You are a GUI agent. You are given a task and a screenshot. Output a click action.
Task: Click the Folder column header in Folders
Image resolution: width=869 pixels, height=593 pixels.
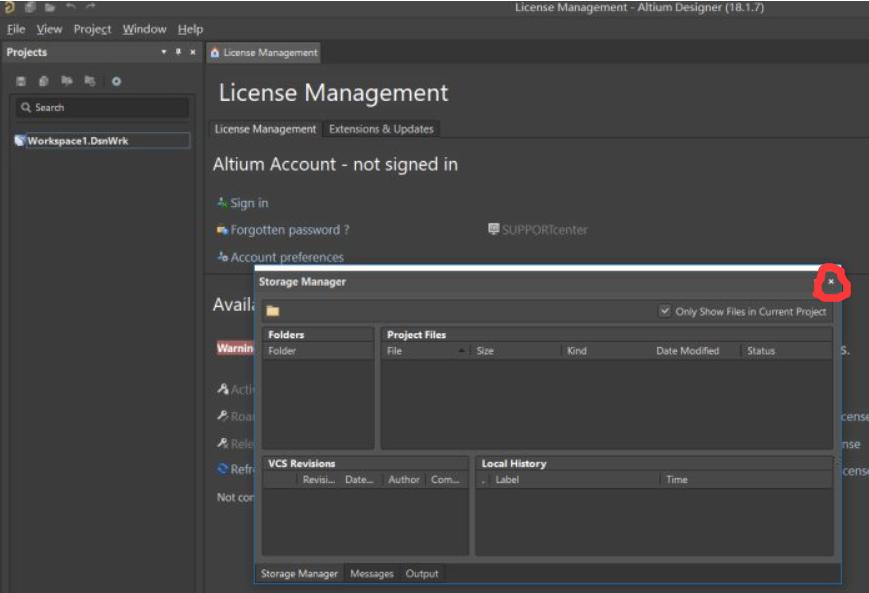click(318, 350)
